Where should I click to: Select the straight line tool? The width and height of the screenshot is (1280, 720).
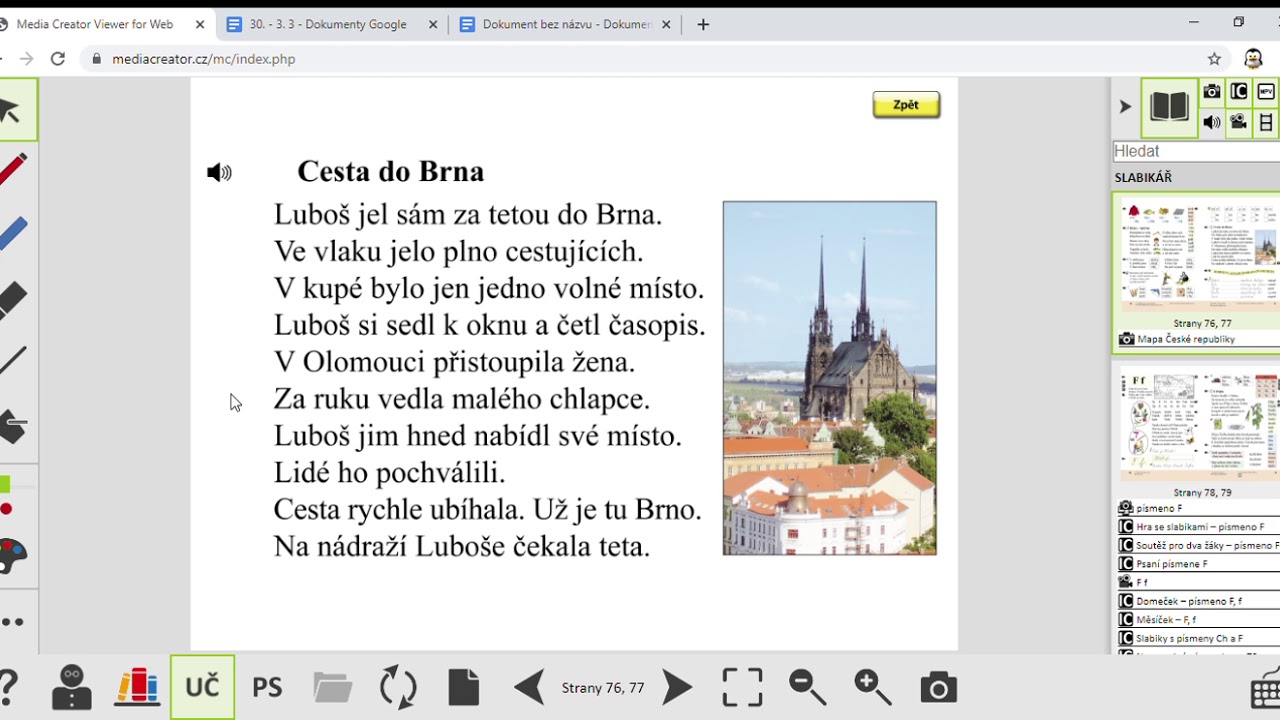tap(12, 361)
